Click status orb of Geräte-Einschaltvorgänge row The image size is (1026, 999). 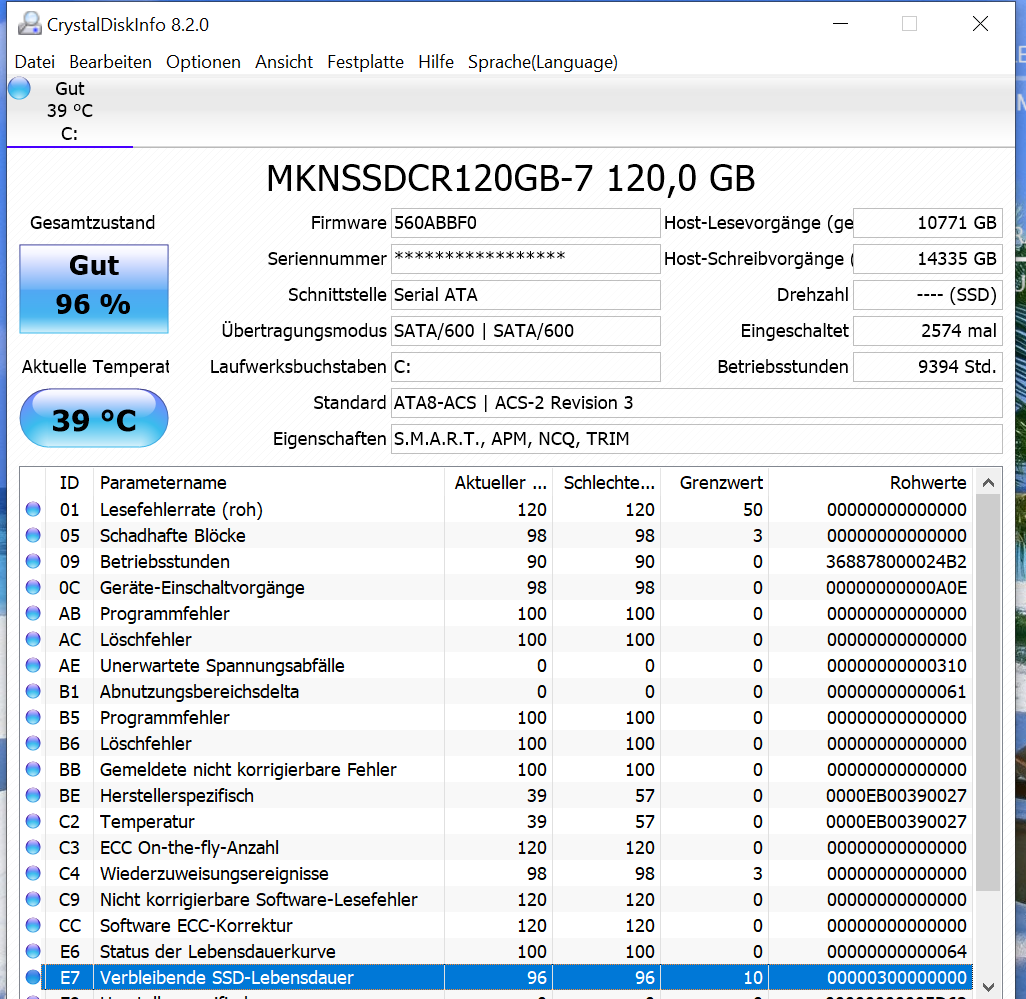point(33,587)
